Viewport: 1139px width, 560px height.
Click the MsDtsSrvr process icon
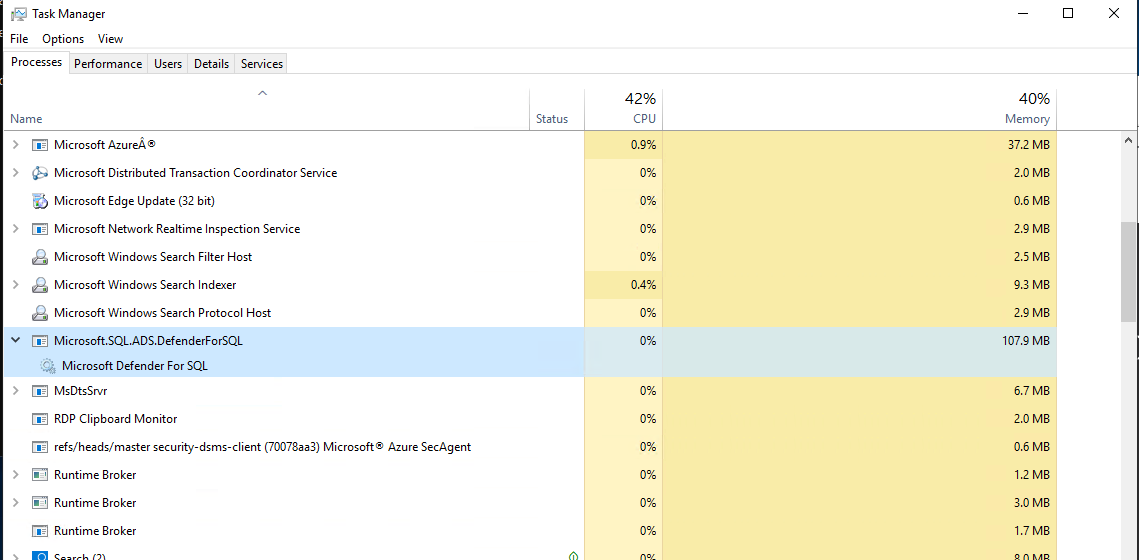pyautogui.click(x=40, y=391)
